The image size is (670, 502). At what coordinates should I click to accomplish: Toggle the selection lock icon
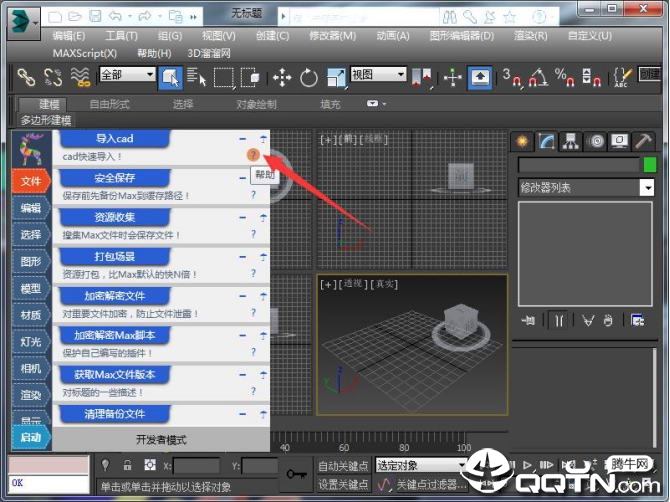click(127, 465)
